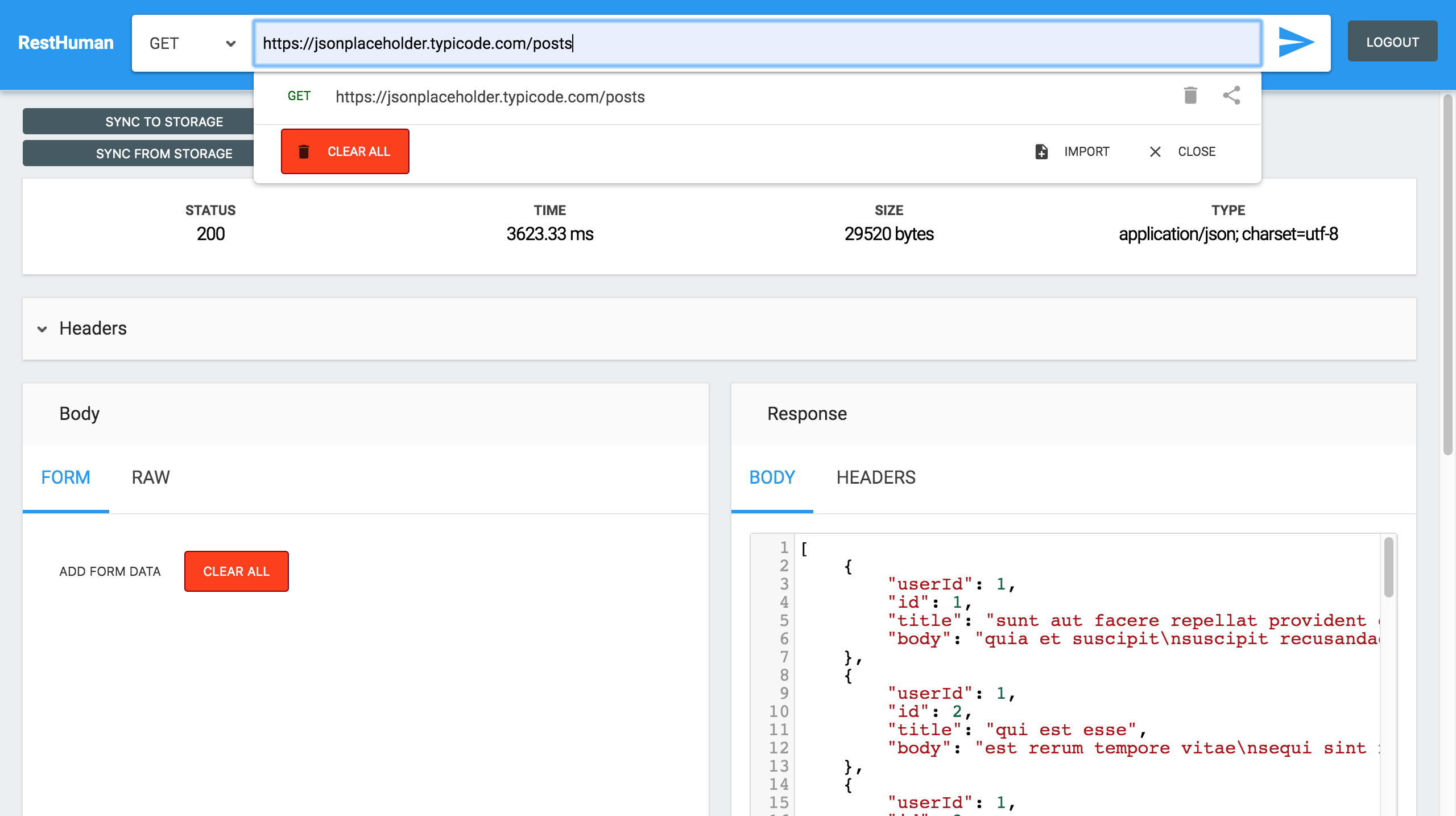
Task: Click the send request paper-plane icon
Action: [x=1296, y=43]
